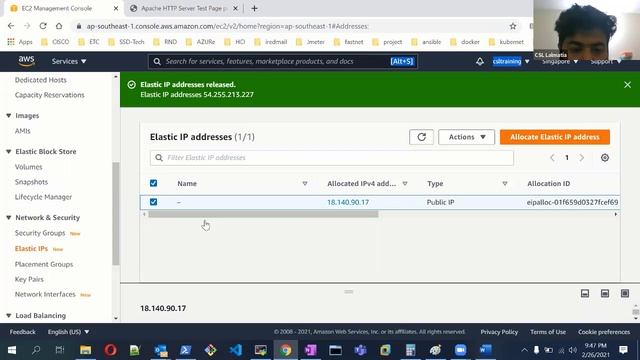Uncheck the 18.140.90.17 row checkbox

click(153, 202)
